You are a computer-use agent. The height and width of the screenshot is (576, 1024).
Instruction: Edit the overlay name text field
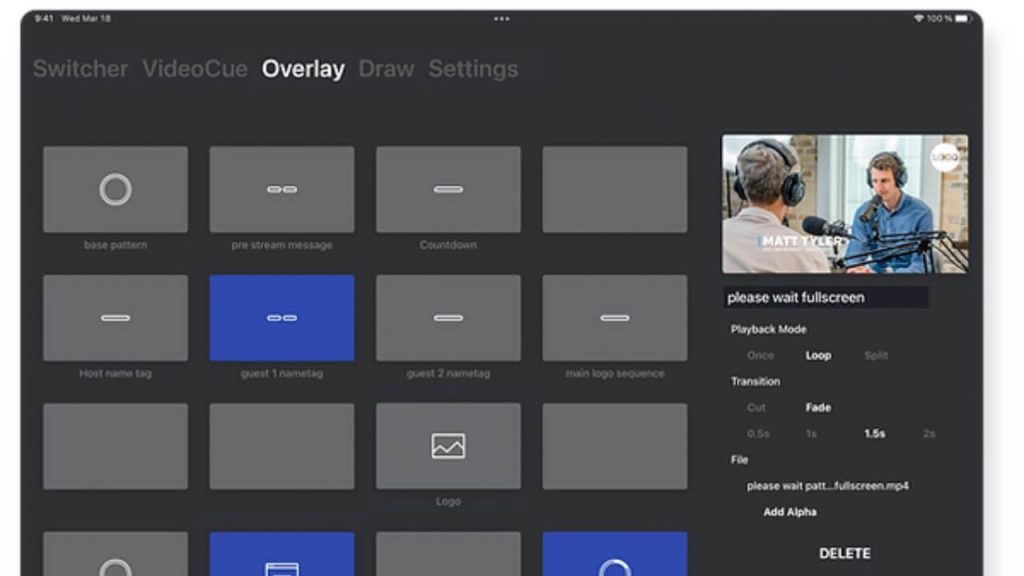pos(825,297)
